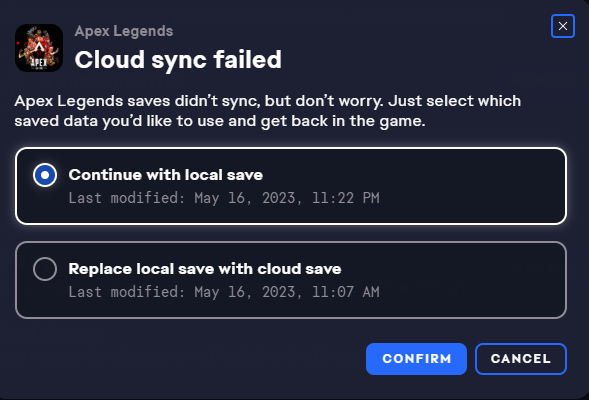
Task: Click the 'Continue with local save' label text
Action: [166, 175]
